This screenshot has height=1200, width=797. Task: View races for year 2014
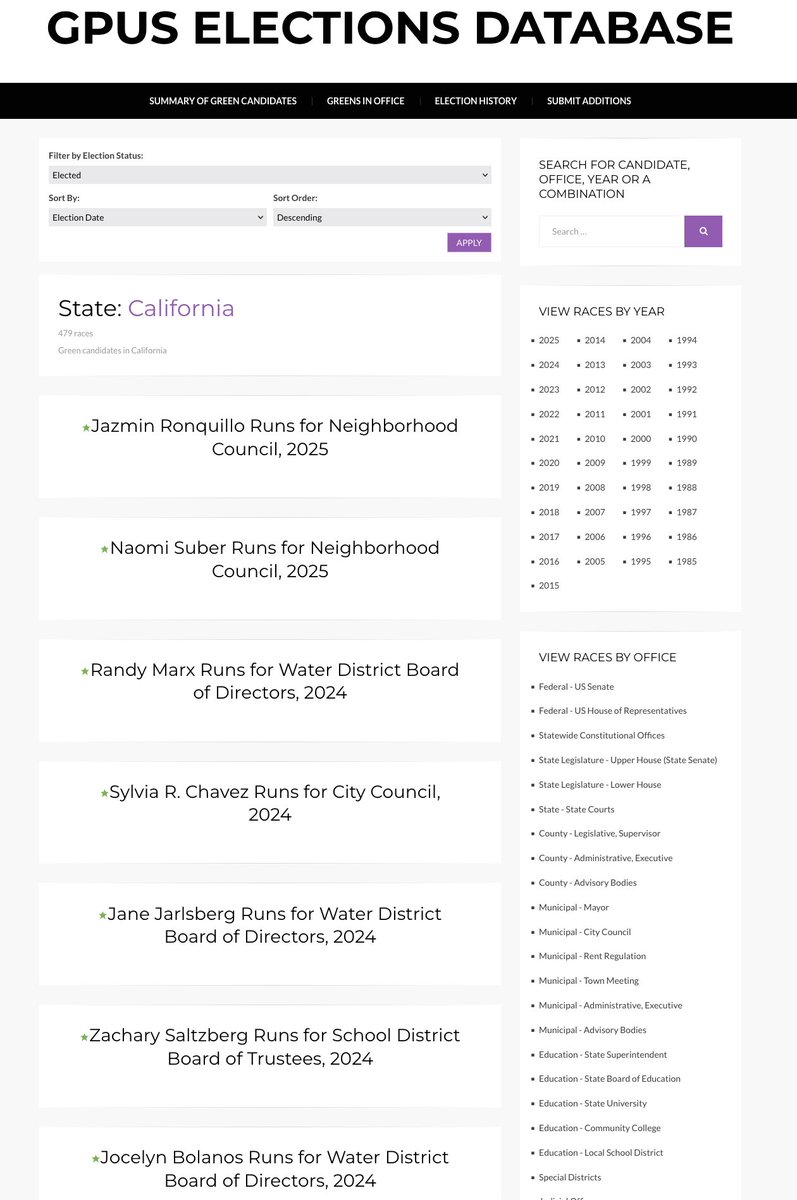click(x=595, y=340)
